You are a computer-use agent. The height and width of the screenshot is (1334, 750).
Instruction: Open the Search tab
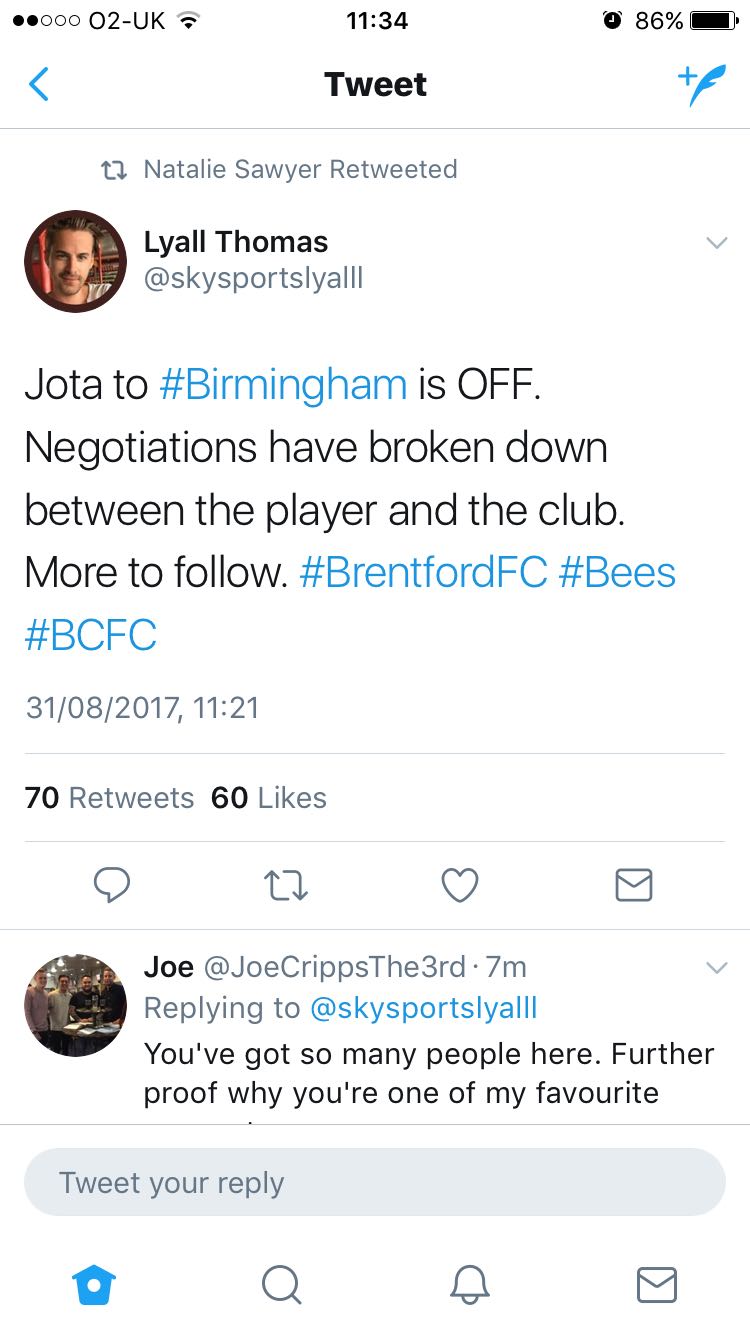point(281,1284)
